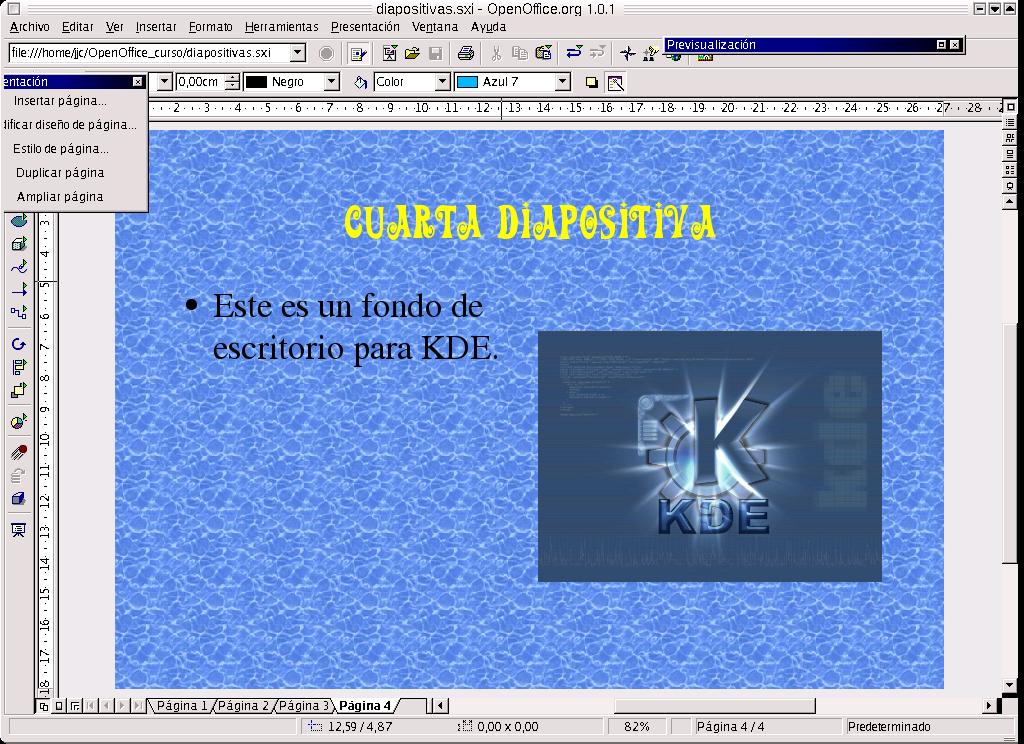Screen dimensions: 1024x744
Task: Click the Arrange objects tool icon
Action: (18, 391)
